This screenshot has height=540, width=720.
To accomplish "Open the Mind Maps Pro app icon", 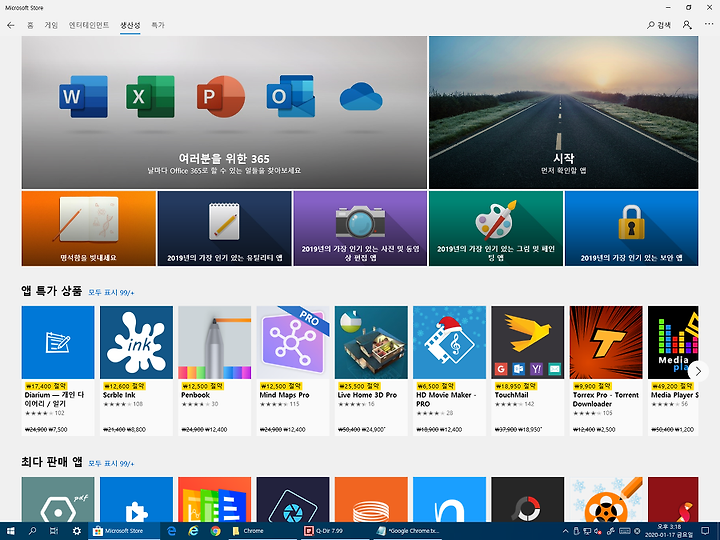I will 293,343.
